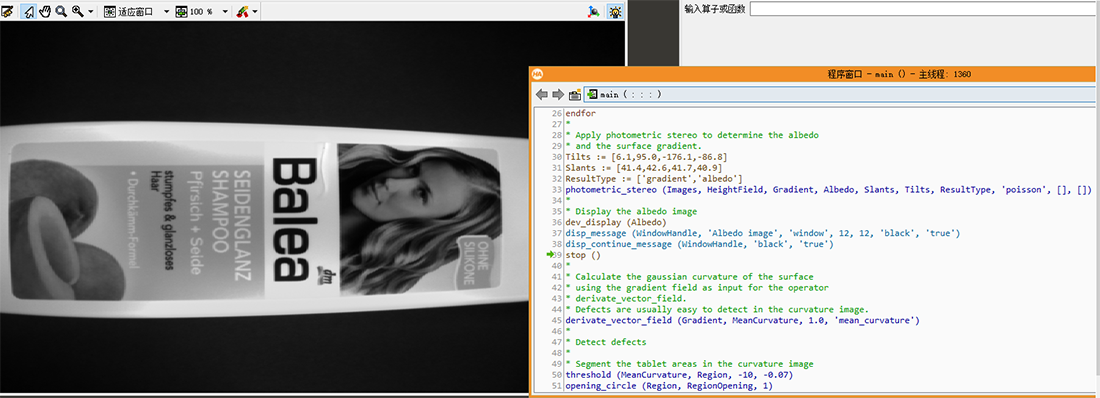The image size is (1100, 398).
Task: Activate the hand pan tool
Action: click(x=45, y=12)
